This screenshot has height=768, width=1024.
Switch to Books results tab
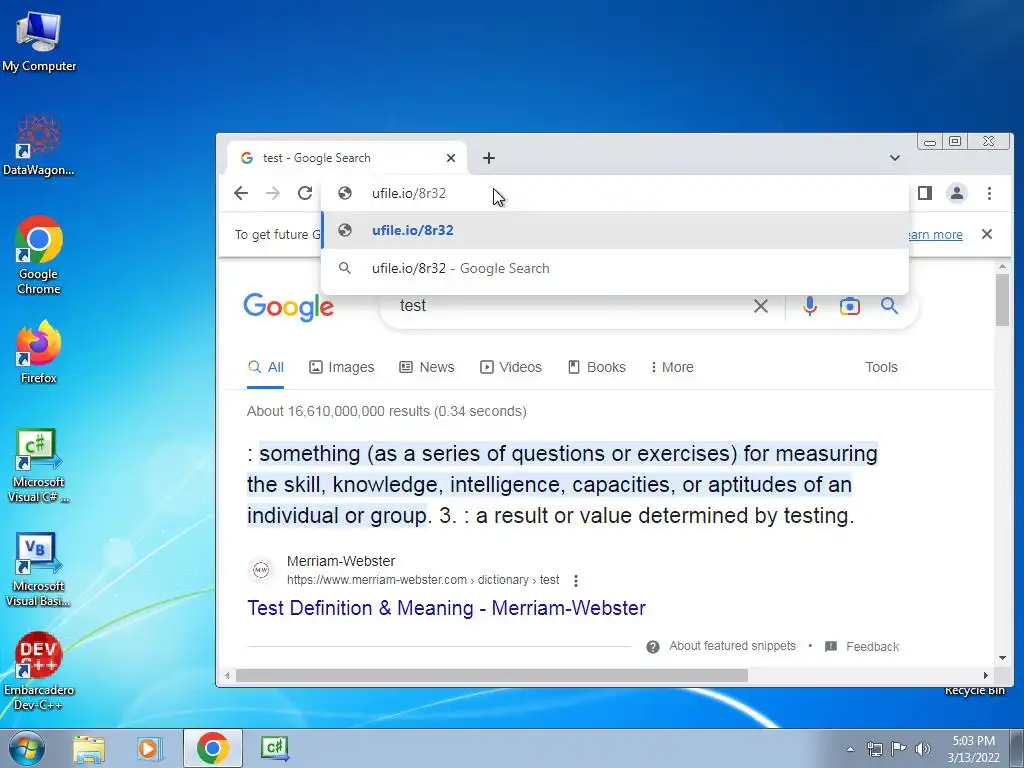click(596, 367)
